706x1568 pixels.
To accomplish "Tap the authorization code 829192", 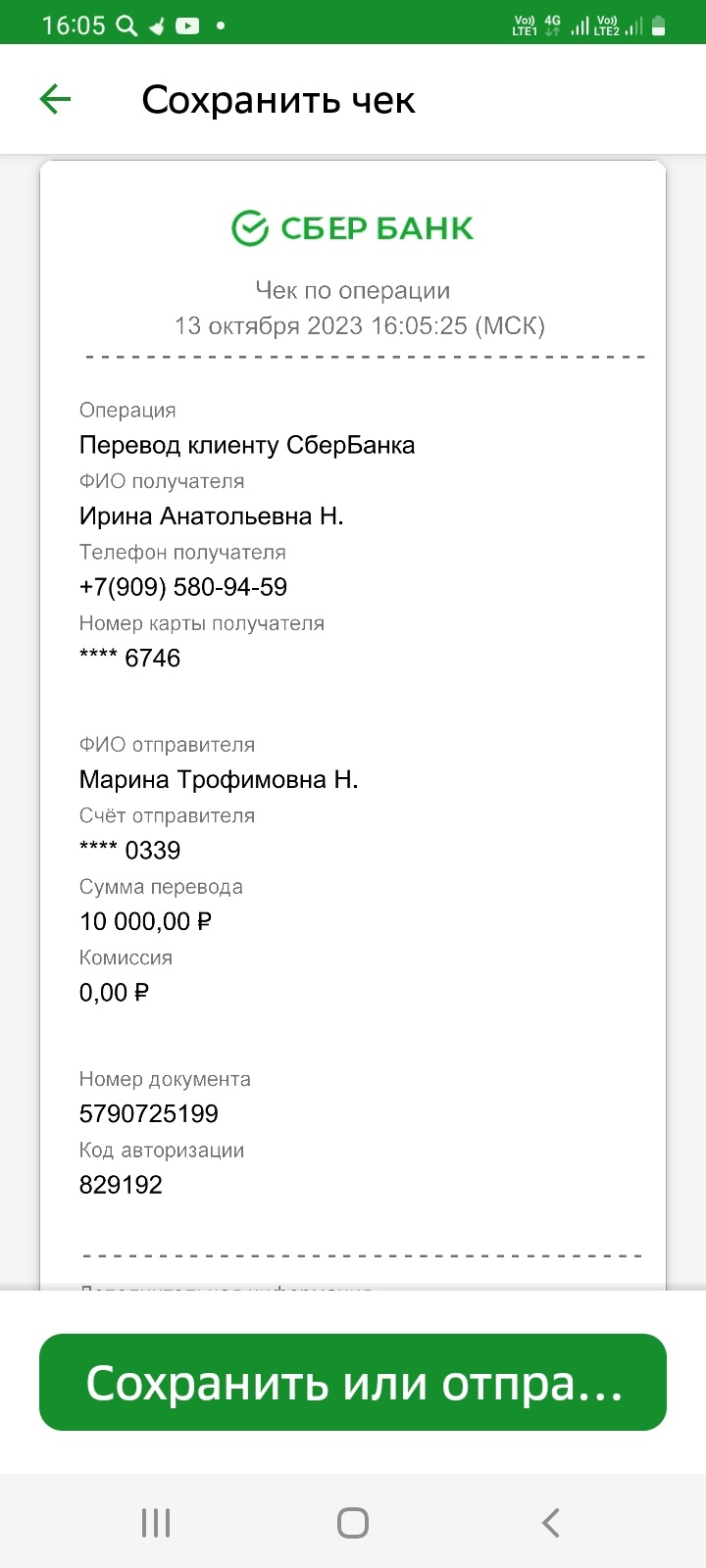I will pyautogui.click(x=121, y=1185).
